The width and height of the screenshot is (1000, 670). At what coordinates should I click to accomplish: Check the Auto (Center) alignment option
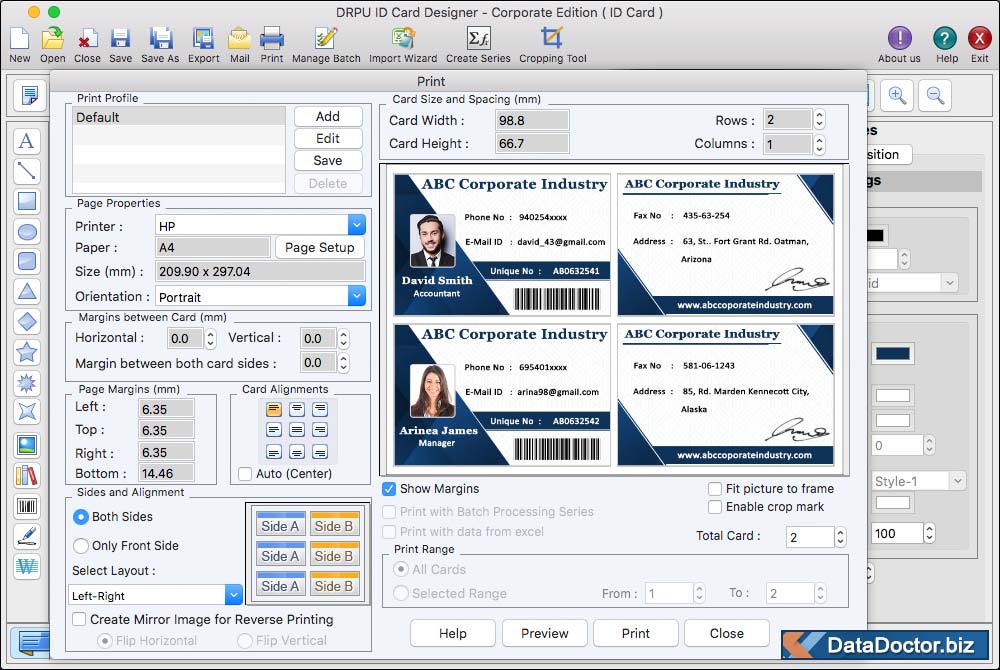(244, 474)
